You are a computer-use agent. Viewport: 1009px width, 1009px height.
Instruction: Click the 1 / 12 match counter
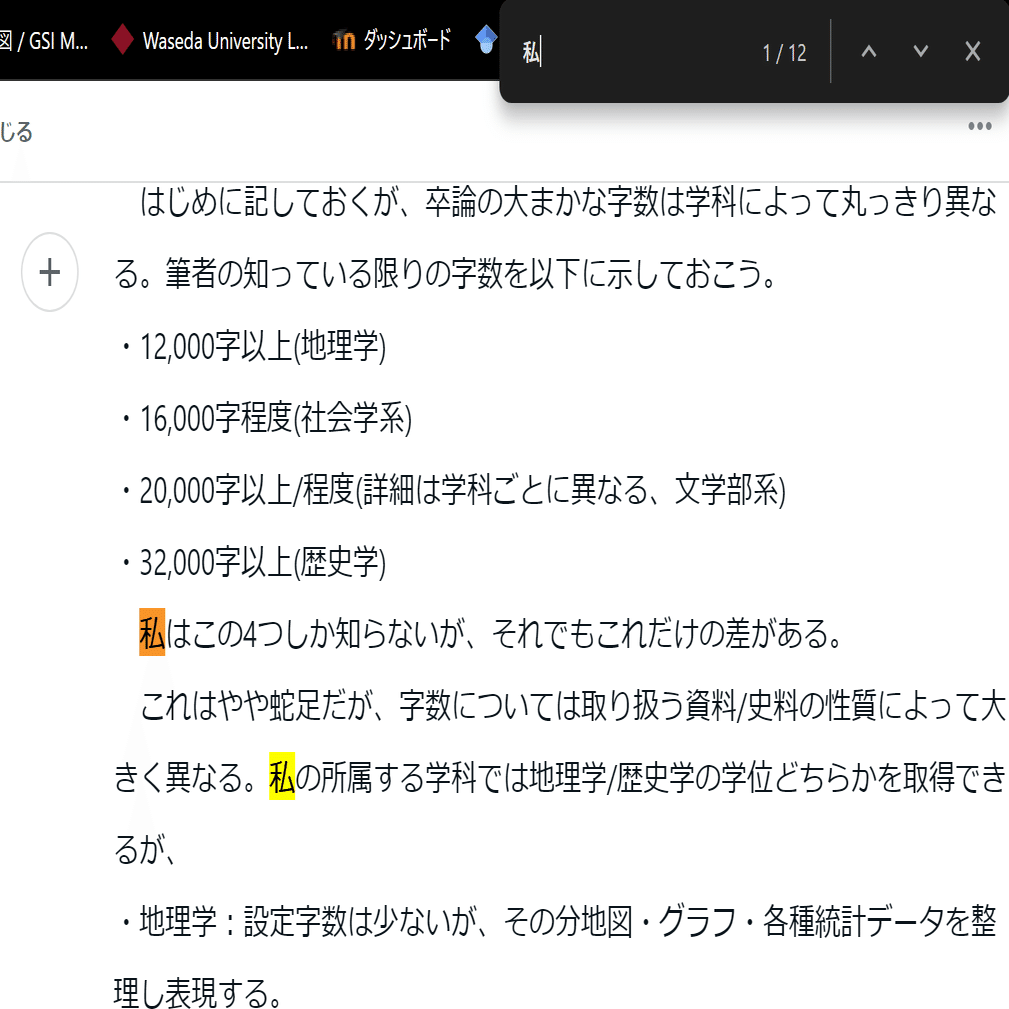point(786,50)
